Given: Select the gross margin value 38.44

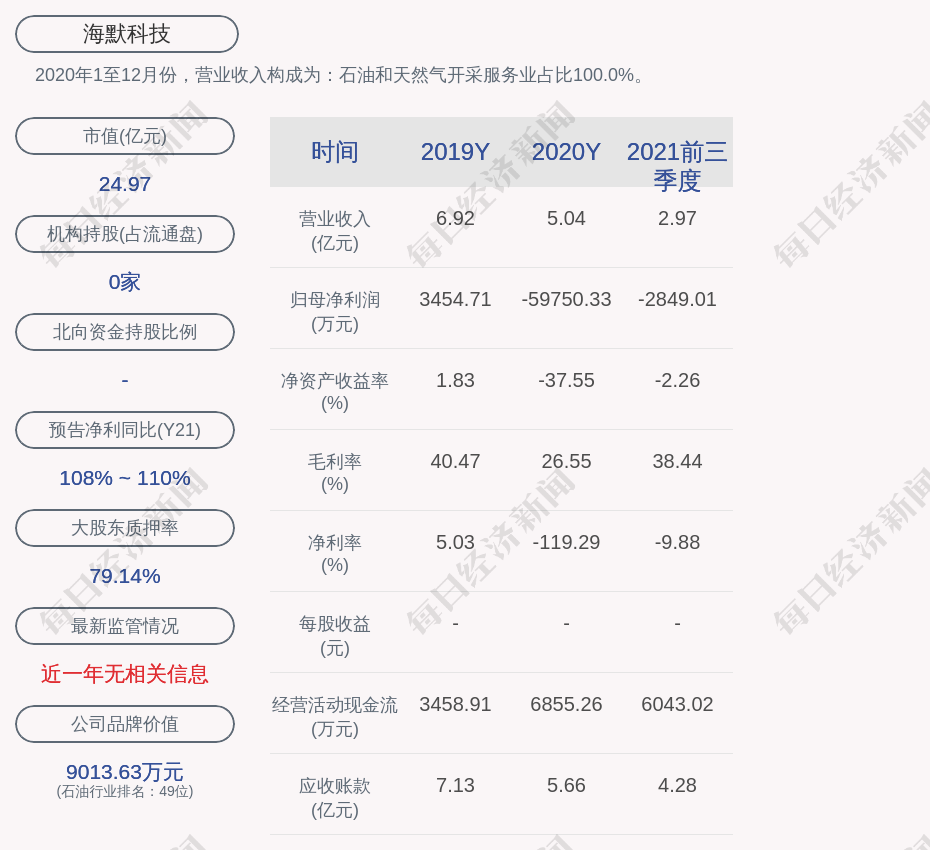Looking at the screenshot, I should (677, 461).
